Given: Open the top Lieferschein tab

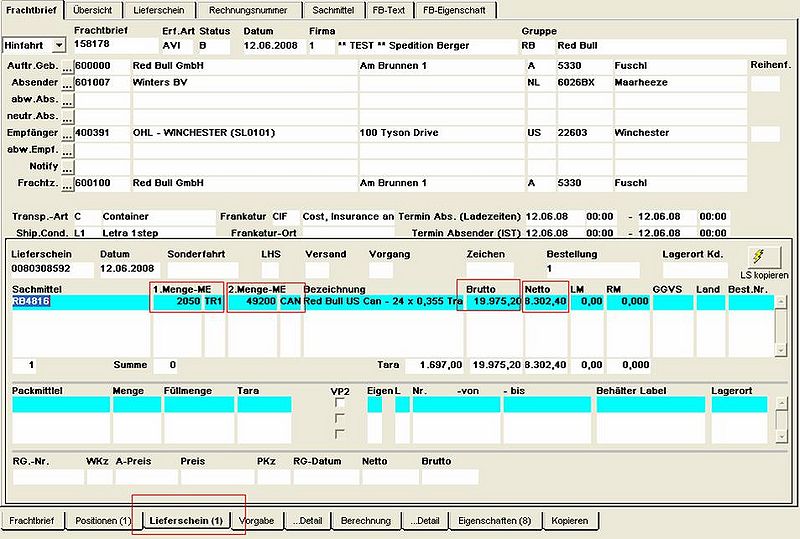Looking at the screenshot, I should pos(159,10).
